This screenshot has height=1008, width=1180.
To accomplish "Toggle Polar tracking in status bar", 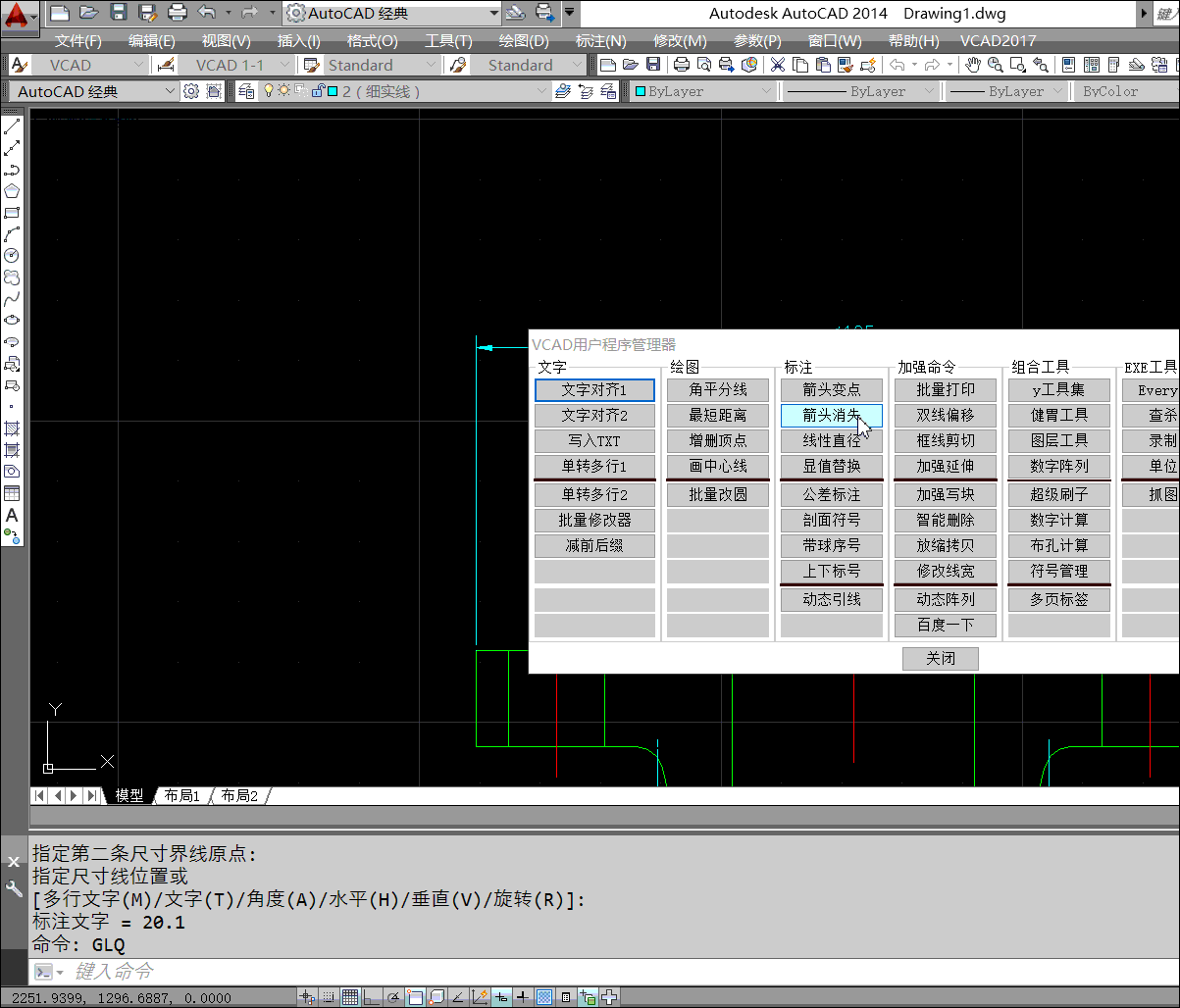I will coord(393,997).
